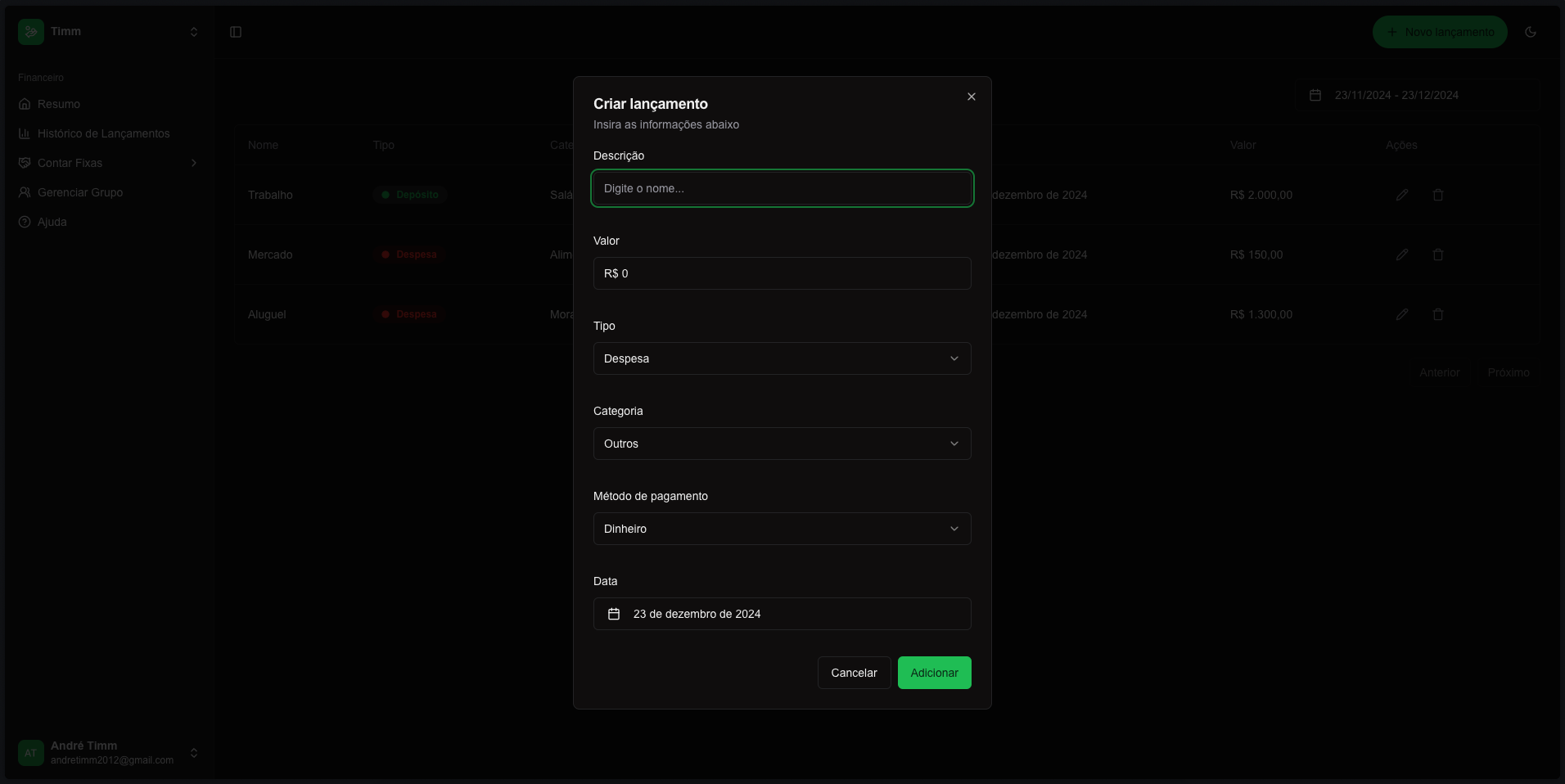
Task: Click the Anterior pagination button
Action: pos(1439,372)
